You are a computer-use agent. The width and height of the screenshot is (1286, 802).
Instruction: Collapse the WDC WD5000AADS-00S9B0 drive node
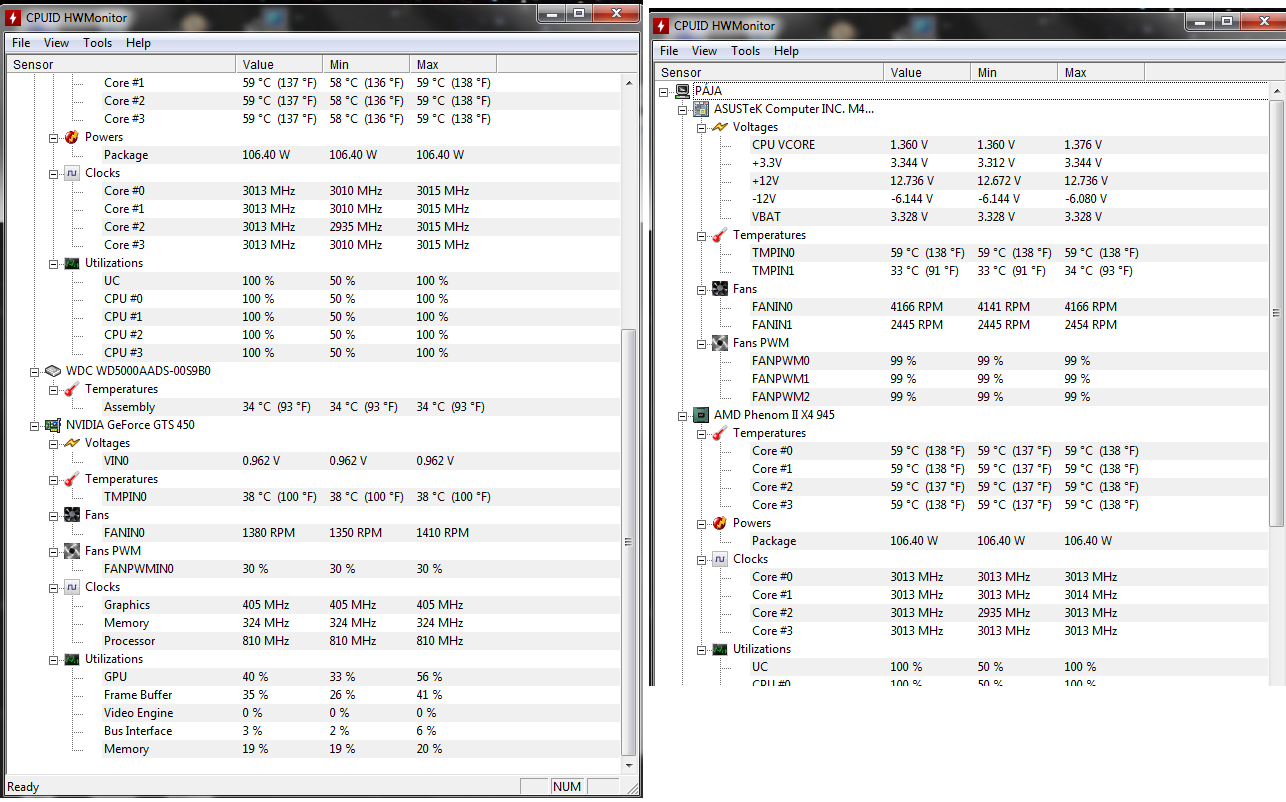pos(36,371)
